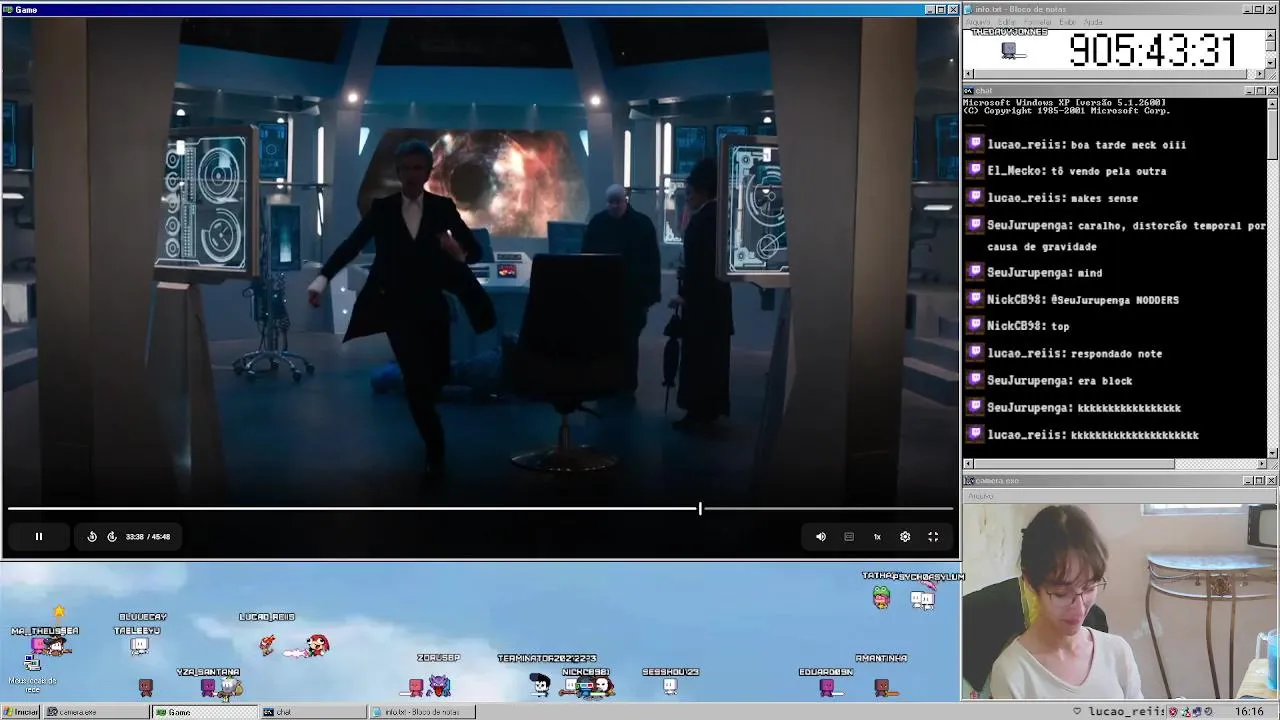Click Twitch badge beside lucao_reiis makes sense
Image resolution: width=1280 pixels, height=720 pixels.
[x=976, y=197]
